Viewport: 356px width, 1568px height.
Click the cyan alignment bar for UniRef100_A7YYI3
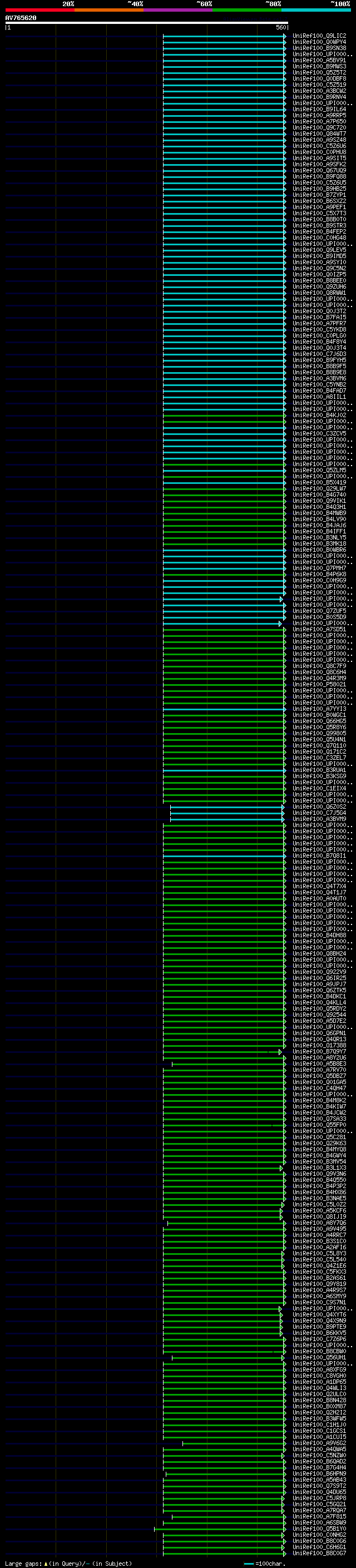224,710
